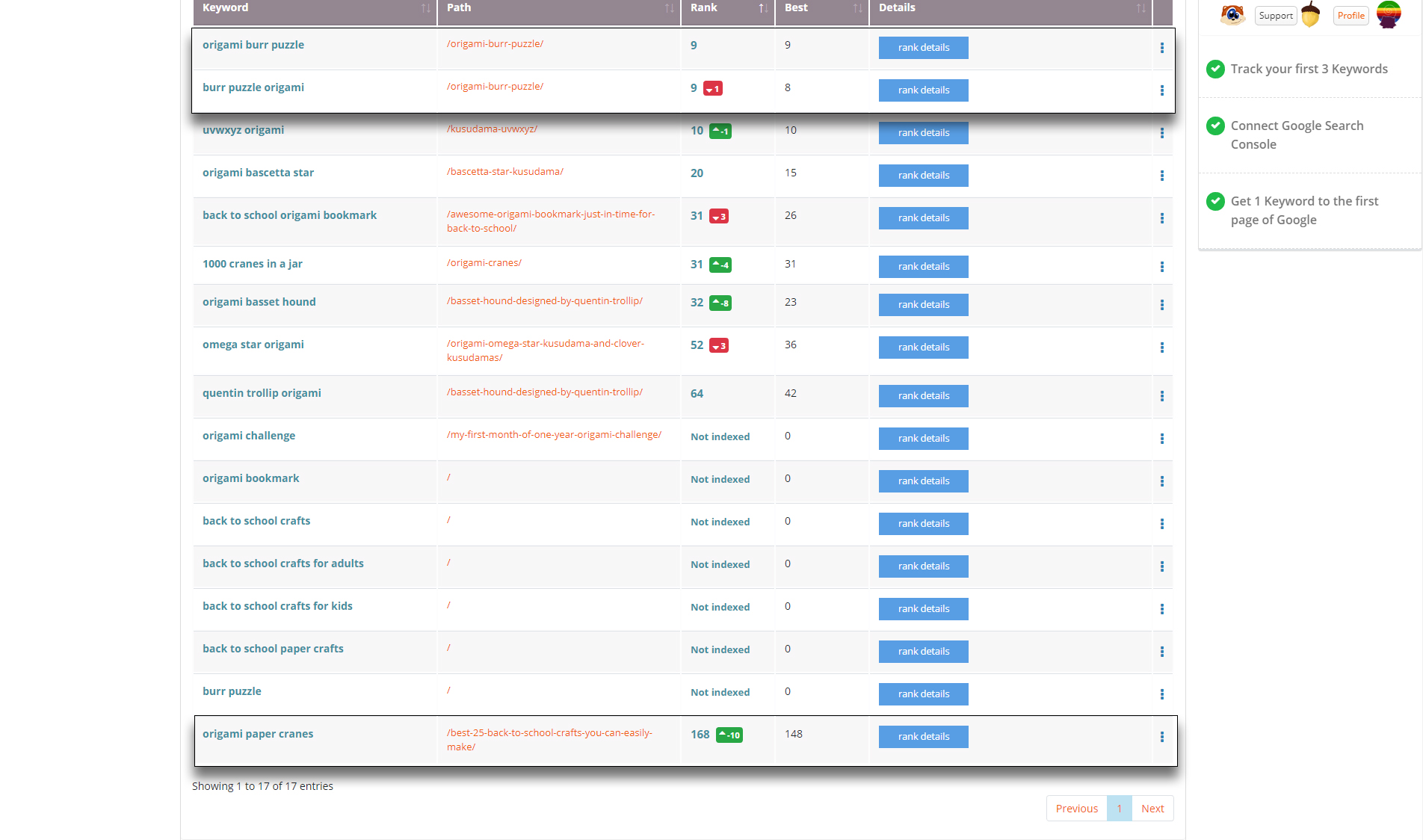Open row menu for omega star origami
Viewport: 1423px width, 840px height.
(x=1161, y=348)
